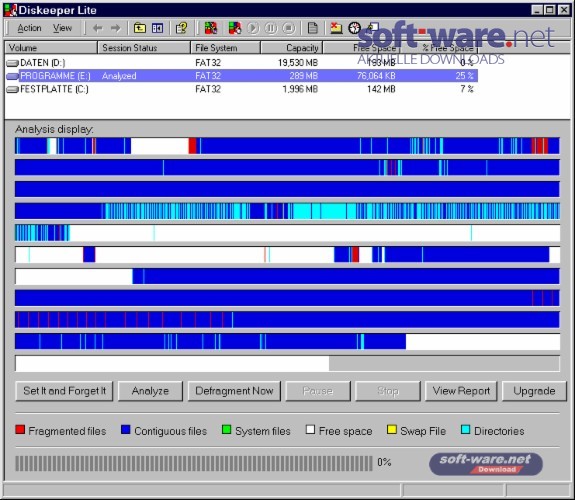The height and width of the screenshot is (500, 575).
Task: Toggle the show/hide console tree icon
Action: (x=158, y=28)
